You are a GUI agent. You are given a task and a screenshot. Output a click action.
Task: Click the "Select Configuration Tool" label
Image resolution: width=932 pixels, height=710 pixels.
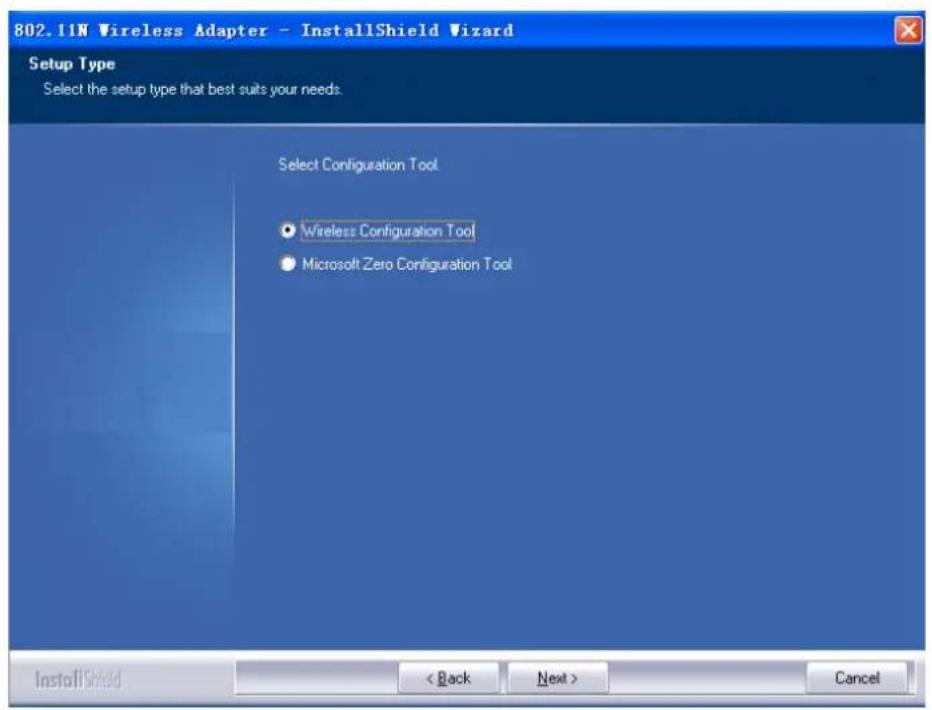(358, 165)
